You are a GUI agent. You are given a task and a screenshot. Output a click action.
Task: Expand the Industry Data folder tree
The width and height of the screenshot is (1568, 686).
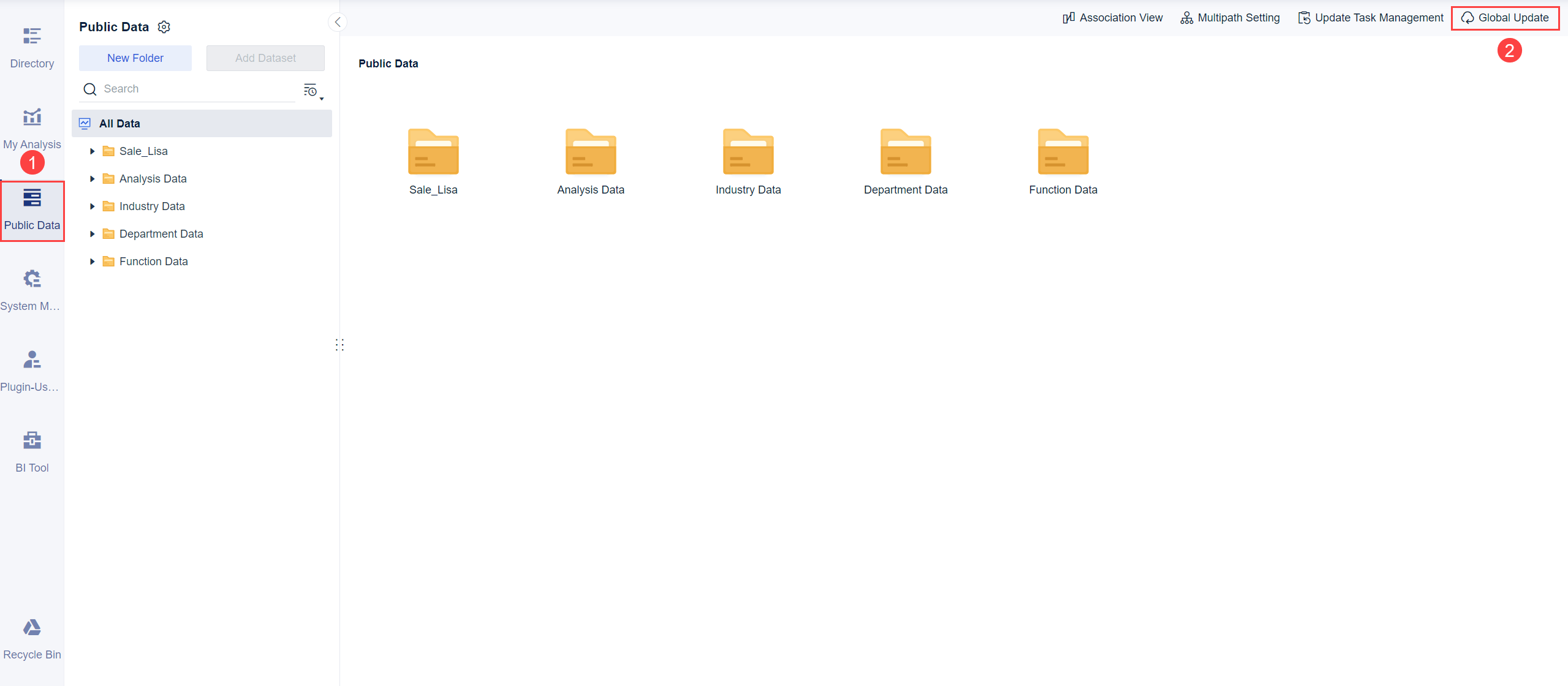click(x=93, y=206)
